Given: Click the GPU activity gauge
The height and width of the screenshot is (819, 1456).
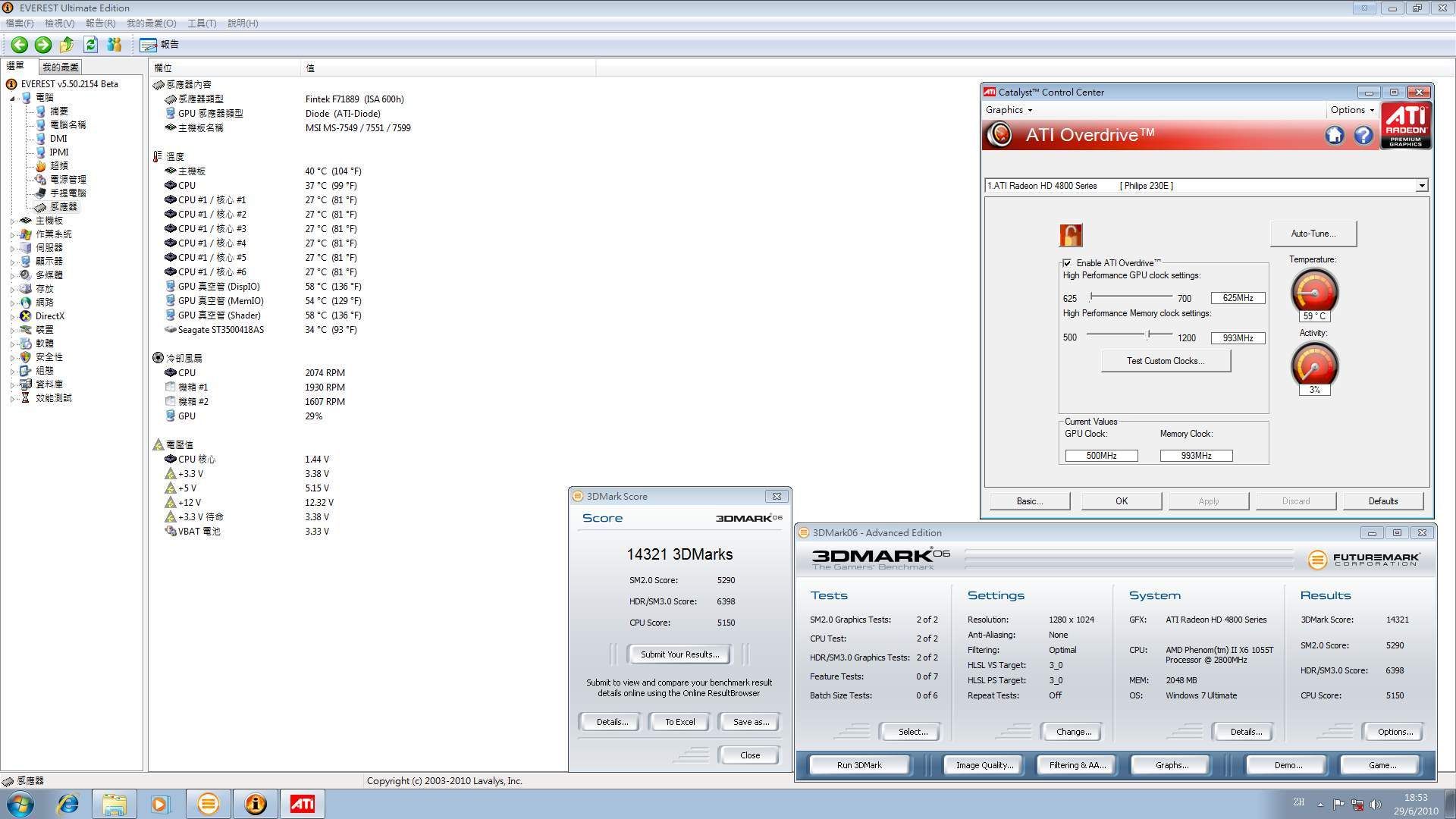Looking at the screenshot, I should point(1314,365).
